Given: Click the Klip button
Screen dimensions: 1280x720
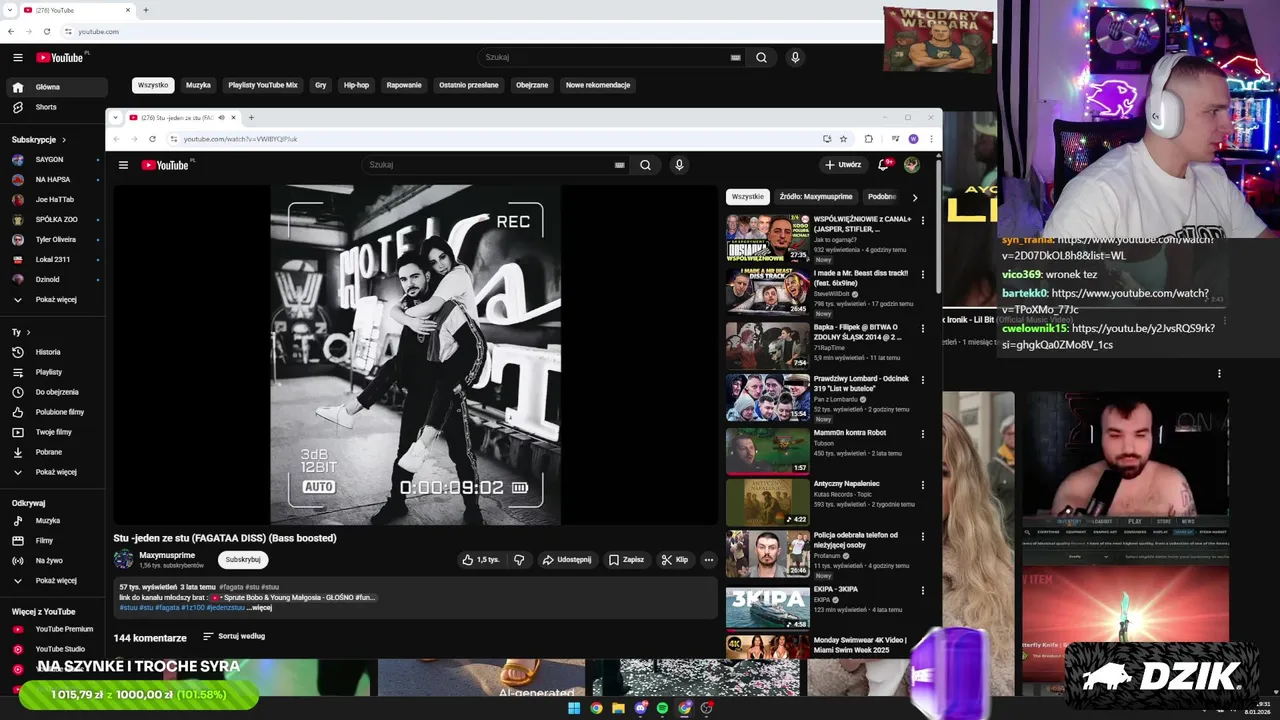Looking at the screenshot, I should pyautogui.click(x=675, y=560).
